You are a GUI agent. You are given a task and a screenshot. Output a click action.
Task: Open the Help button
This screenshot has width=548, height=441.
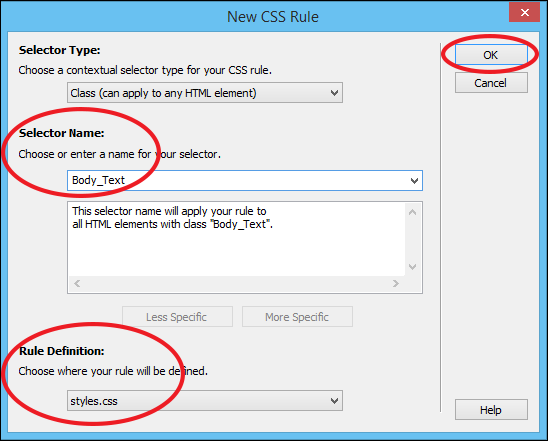(x=491, y=410)
